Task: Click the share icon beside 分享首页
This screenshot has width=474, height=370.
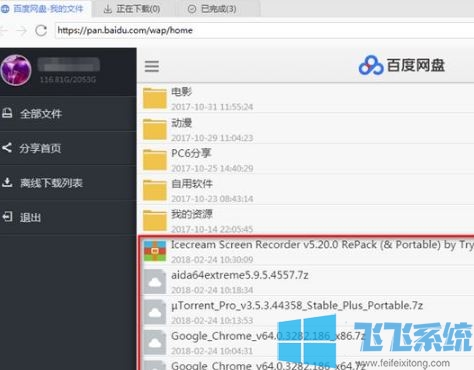Action: [7, 147]
